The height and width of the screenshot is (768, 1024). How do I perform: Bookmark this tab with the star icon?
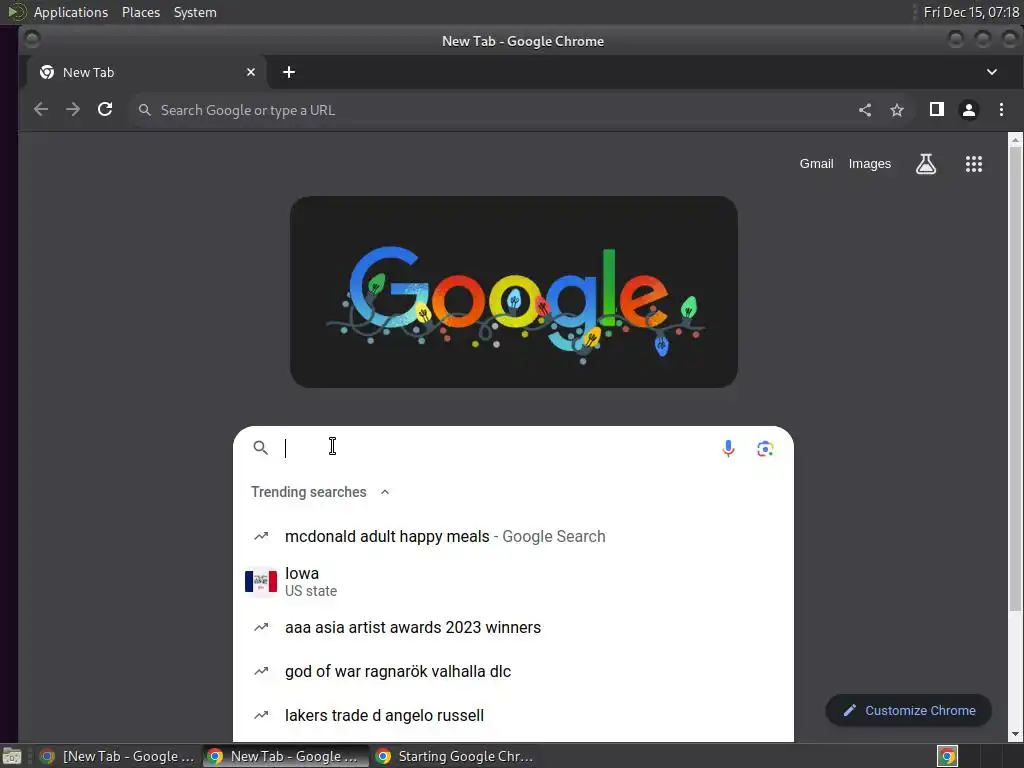(x=897, y=110)
